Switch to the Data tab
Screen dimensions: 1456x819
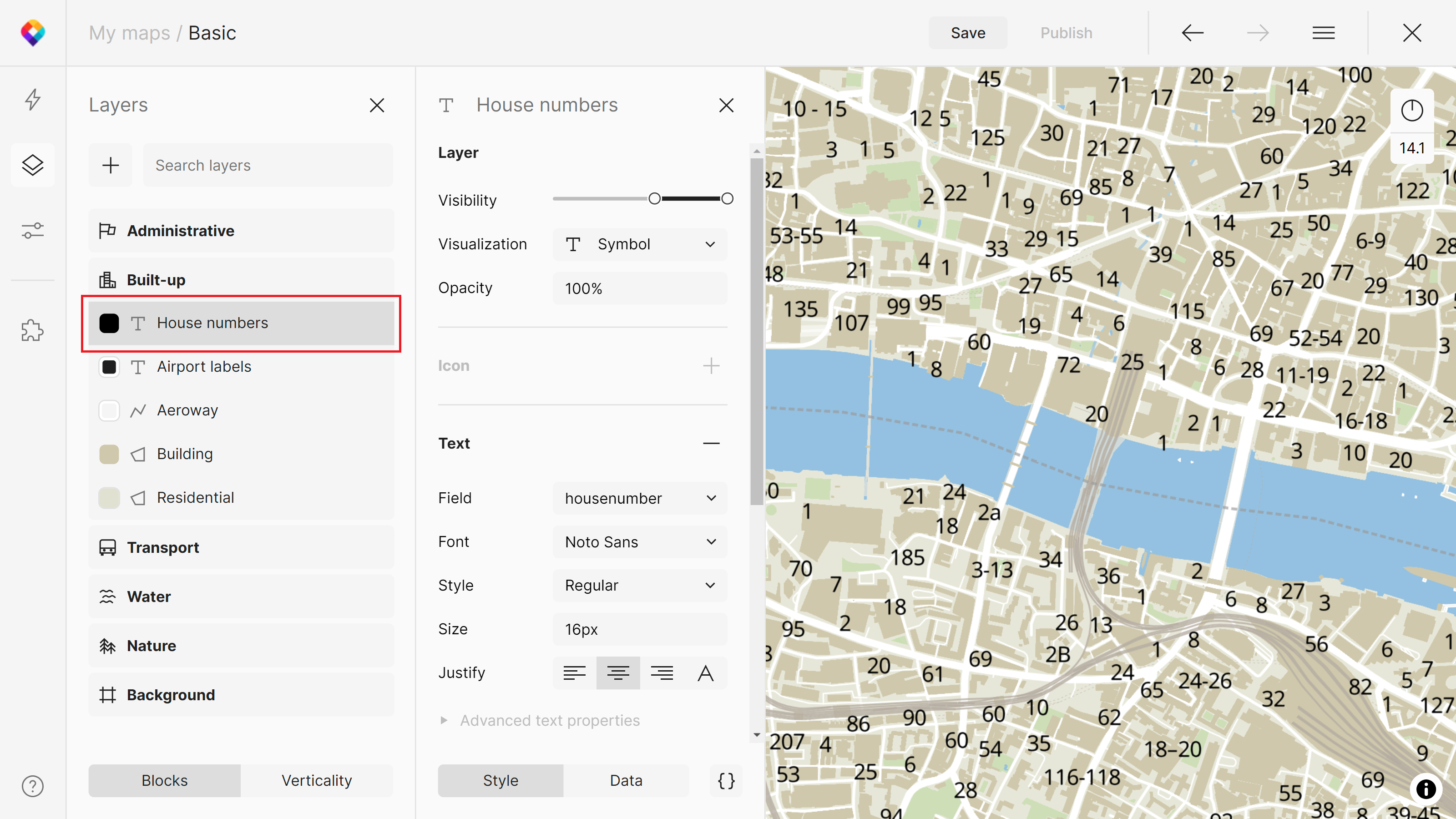pyautogui.click(x=626, y=781)
